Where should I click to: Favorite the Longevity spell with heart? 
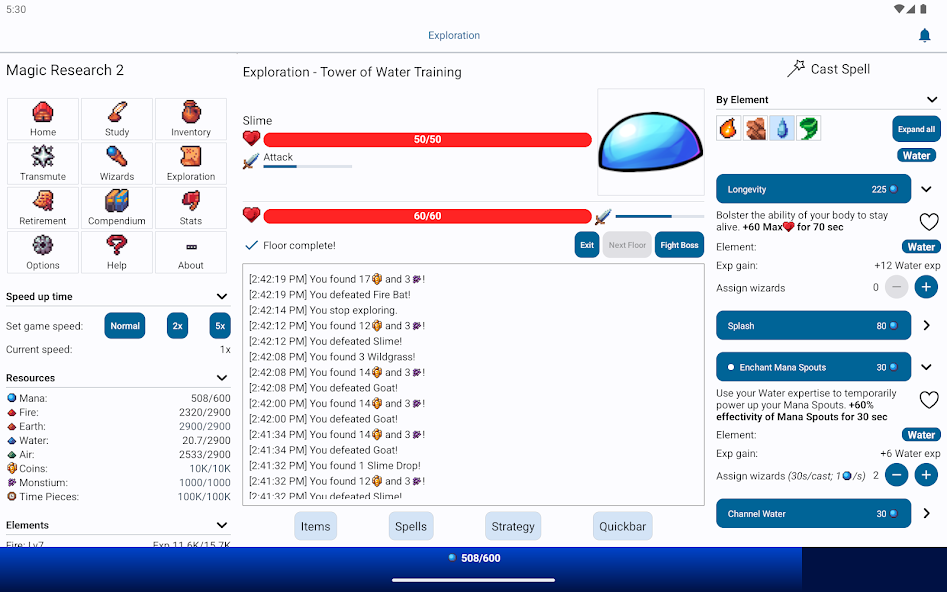point(929,222)
